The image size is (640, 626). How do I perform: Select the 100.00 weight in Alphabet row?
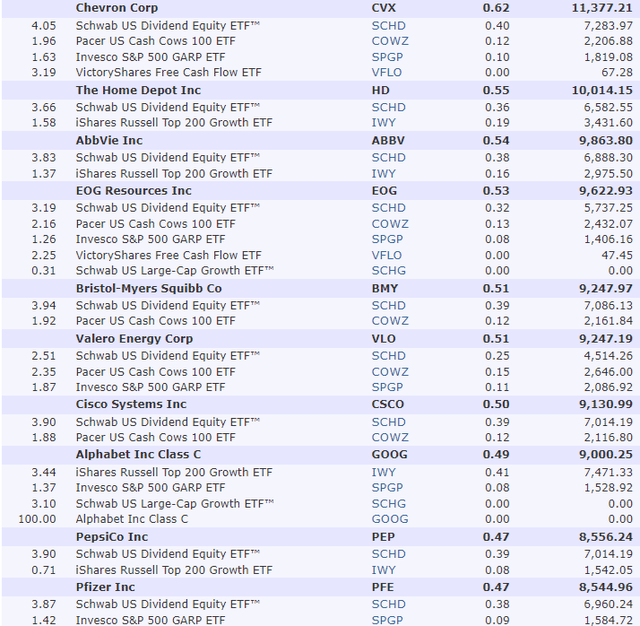pos(40,519)
